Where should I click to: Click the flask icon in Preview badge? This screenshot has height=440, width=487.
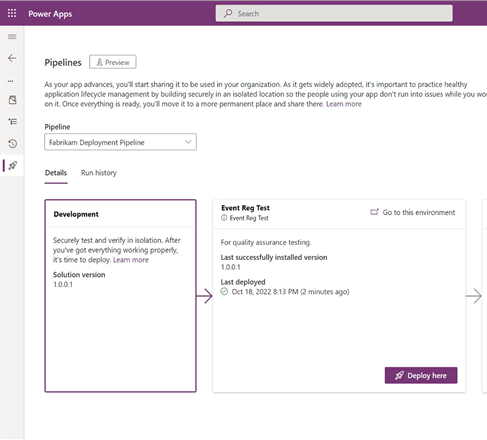tap(99, 62)
